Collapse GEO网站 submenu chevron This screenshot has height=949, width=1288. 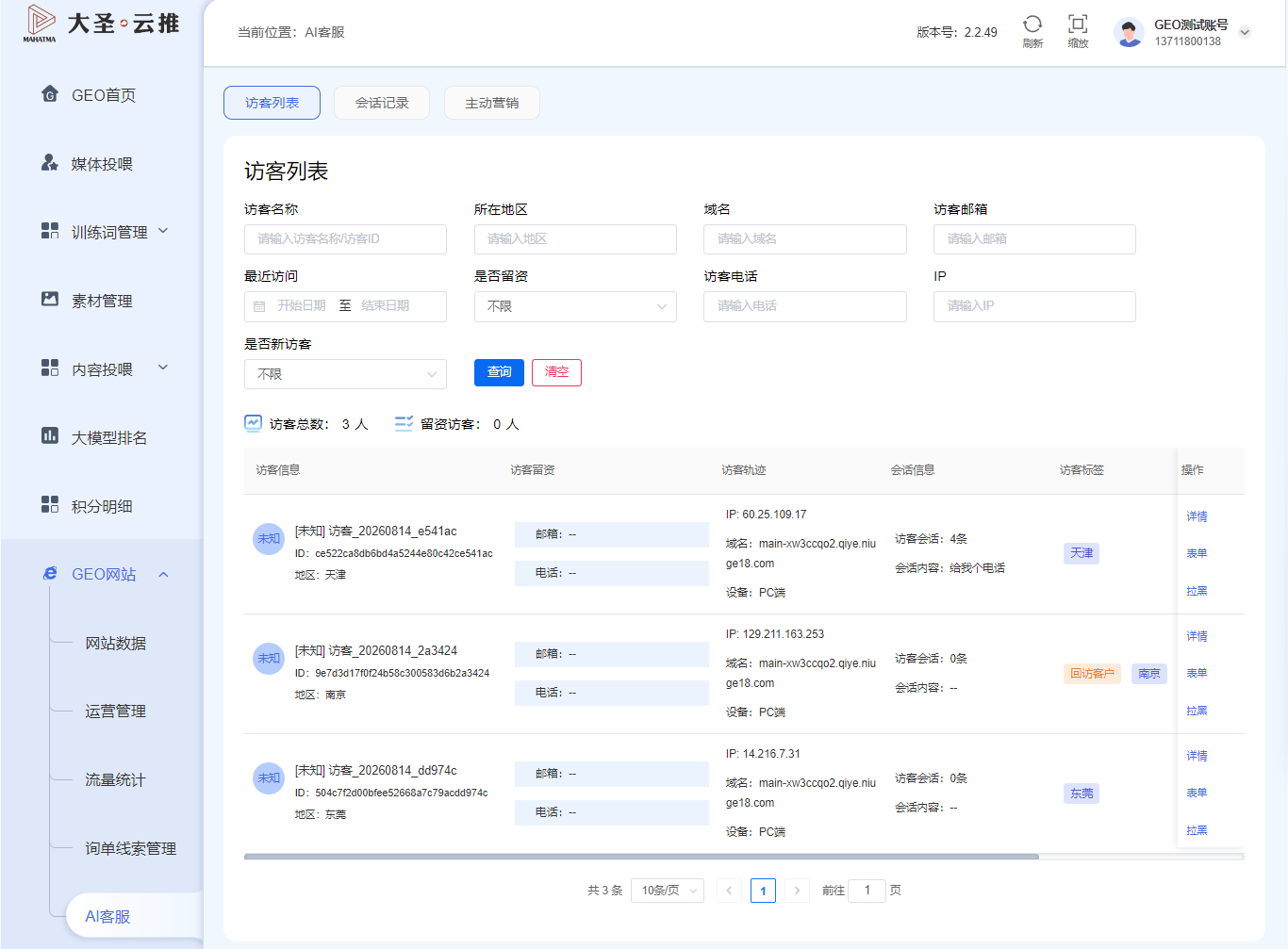pos(163,574)
